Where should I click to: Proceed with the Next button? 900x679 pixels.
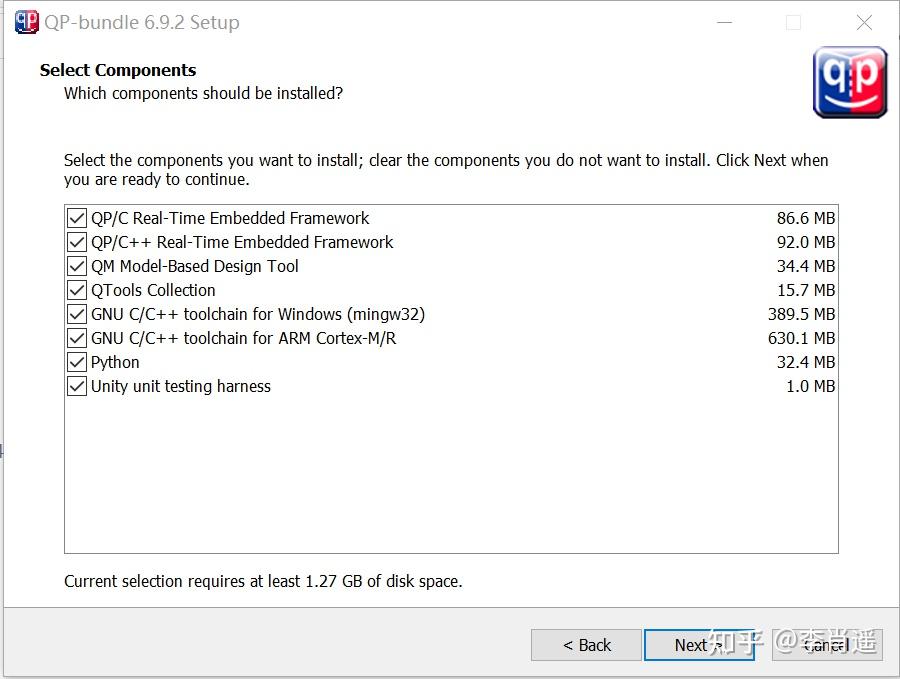[x=699, y=645]
